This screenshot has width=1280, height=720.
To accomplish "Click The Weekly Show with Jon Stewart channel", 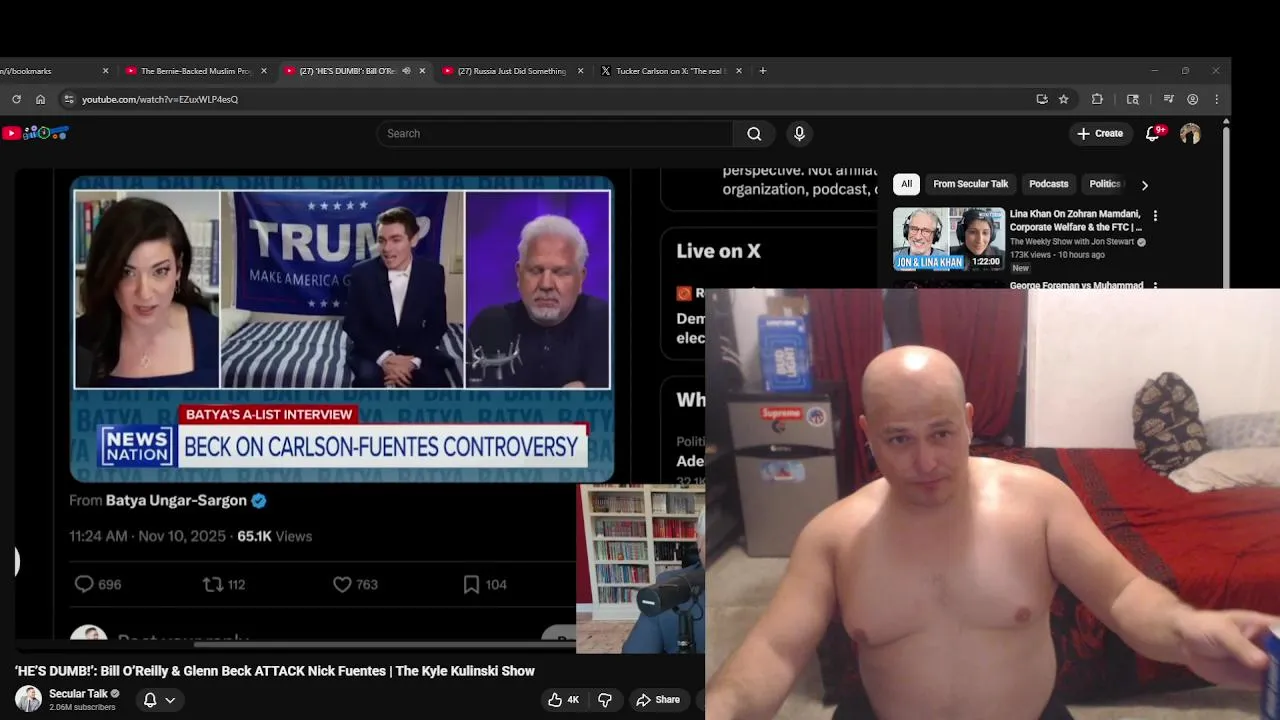I will [1072, 242].
